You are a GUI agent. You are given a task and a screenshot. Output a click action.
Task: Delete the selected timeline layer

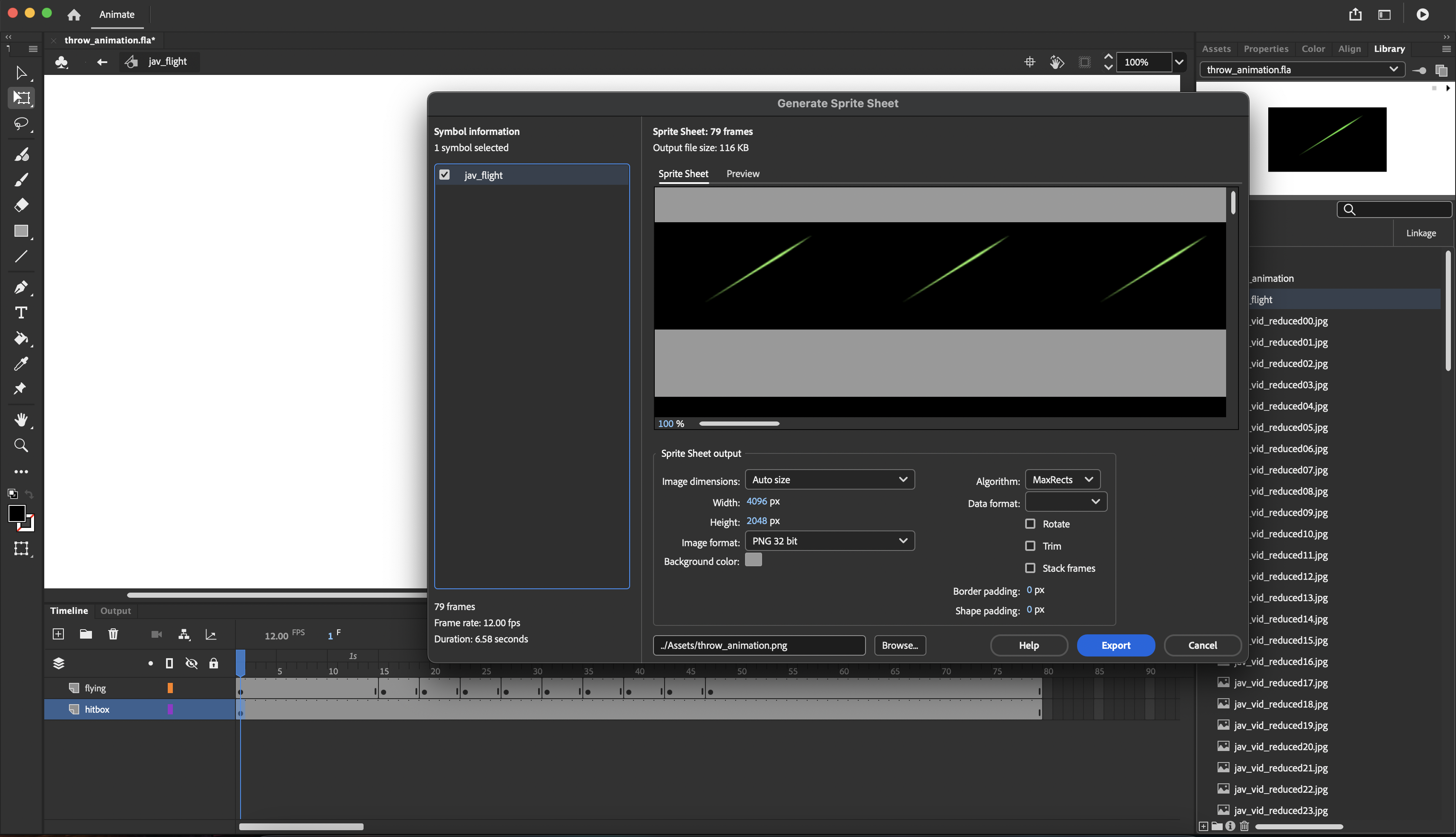pos(113,634)
